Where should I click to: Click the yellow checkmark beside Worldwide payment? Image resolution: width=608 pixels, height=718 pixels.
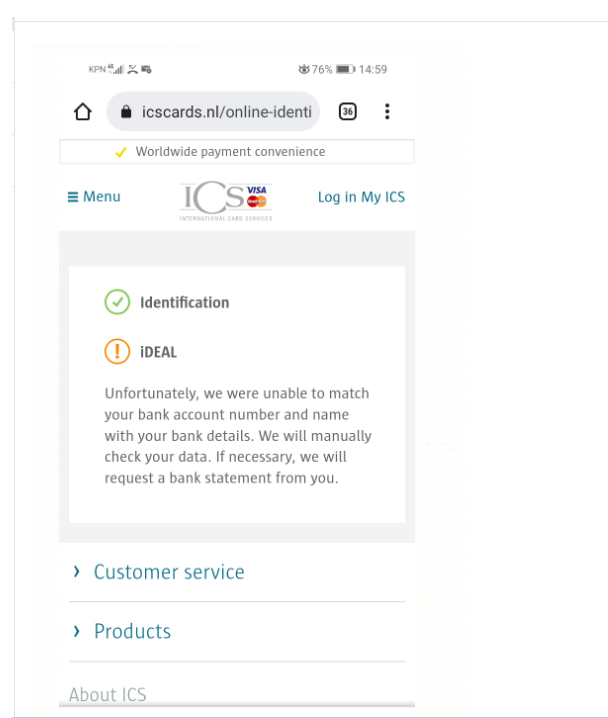(x=120, y=152)
